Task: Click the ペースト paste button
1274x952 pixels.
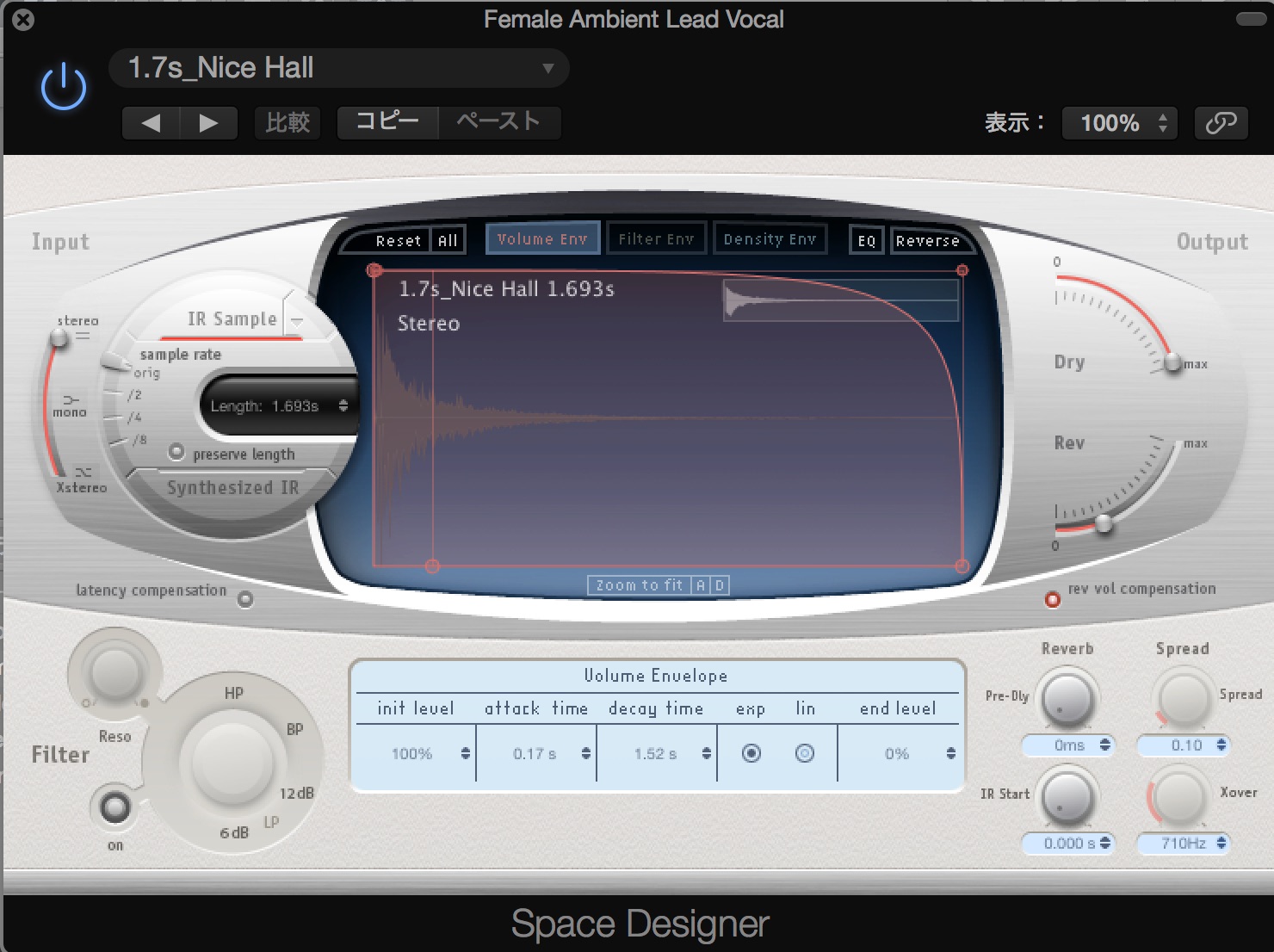Action: tap(499, 122)
